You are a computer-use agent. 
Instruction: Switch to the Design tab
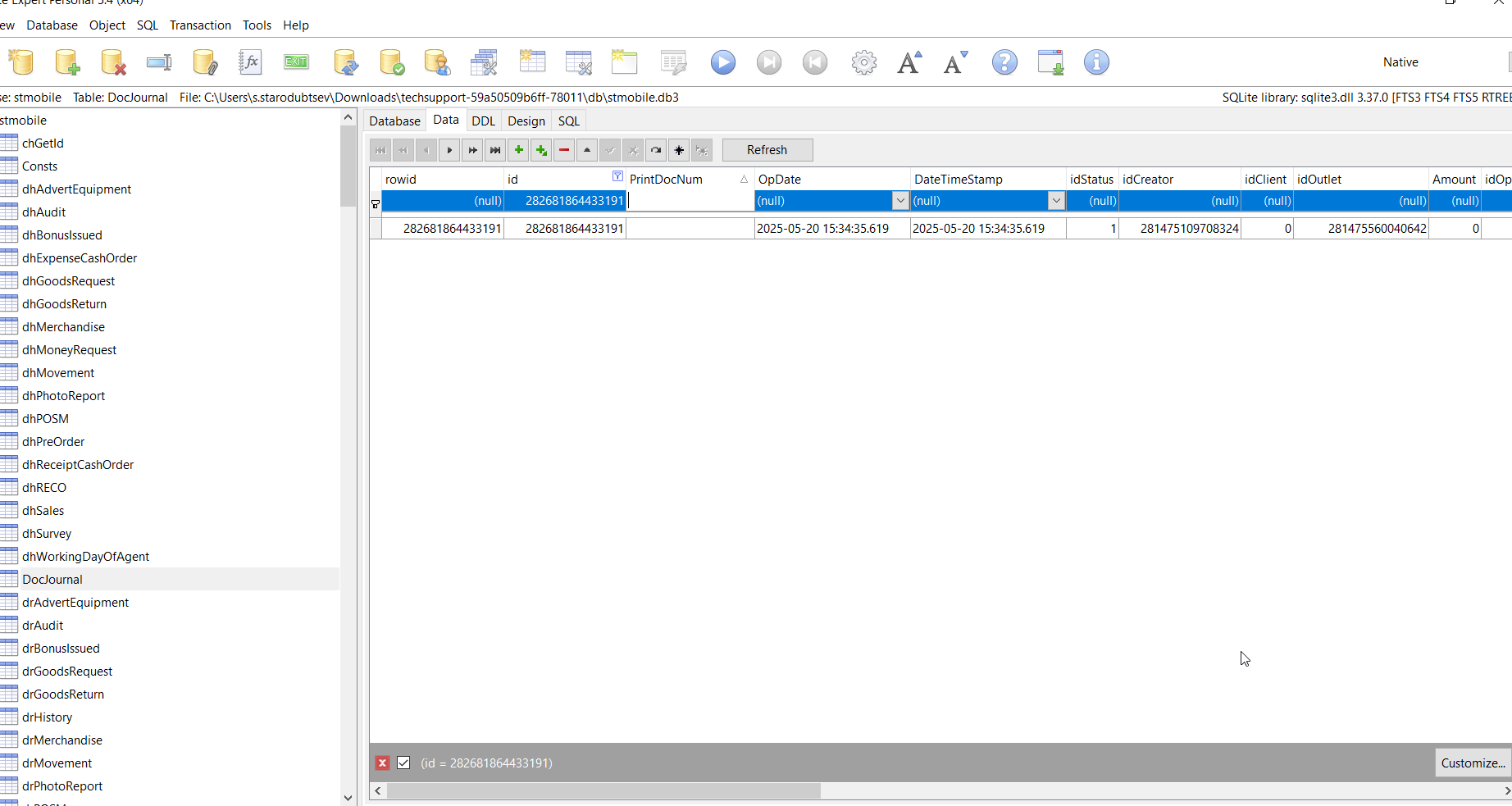coord(526,121)
